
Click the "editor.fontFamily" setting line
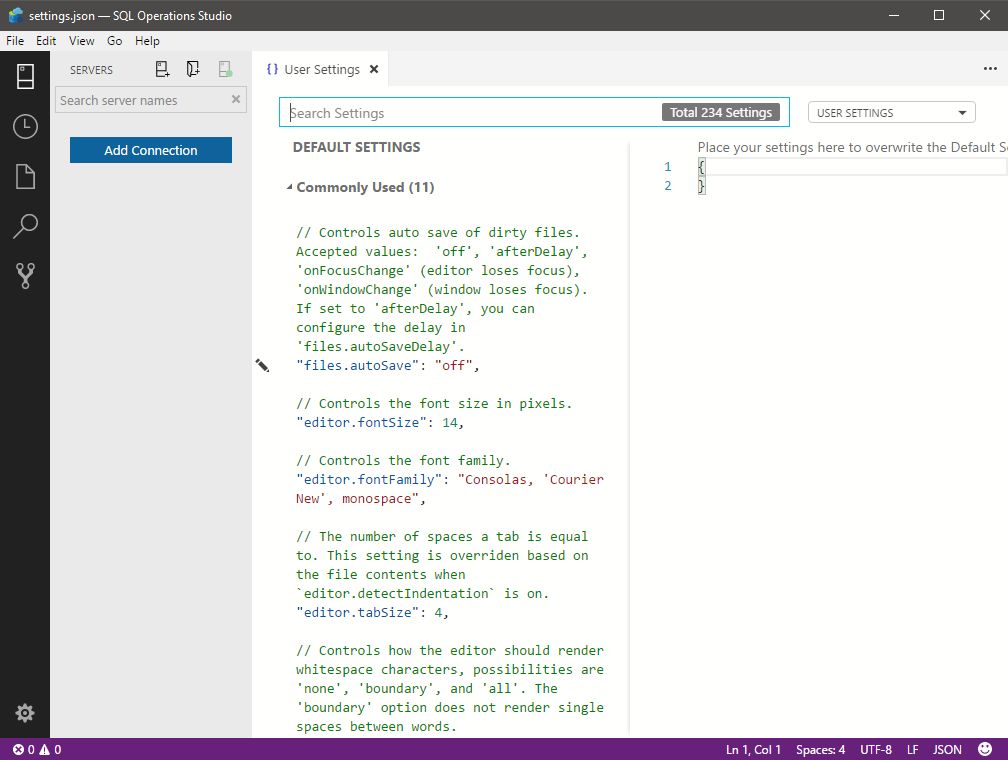(450, 489)
